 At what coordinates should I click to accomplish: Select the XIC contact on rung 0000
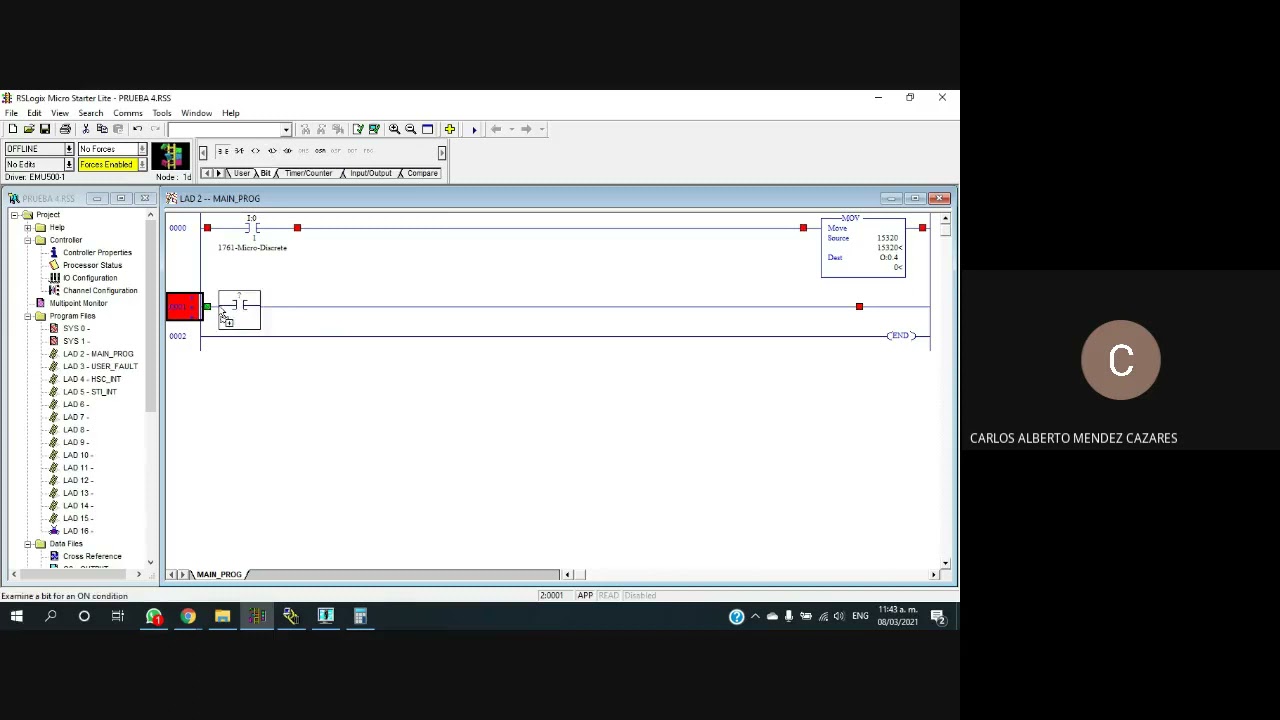pos(252,229)
